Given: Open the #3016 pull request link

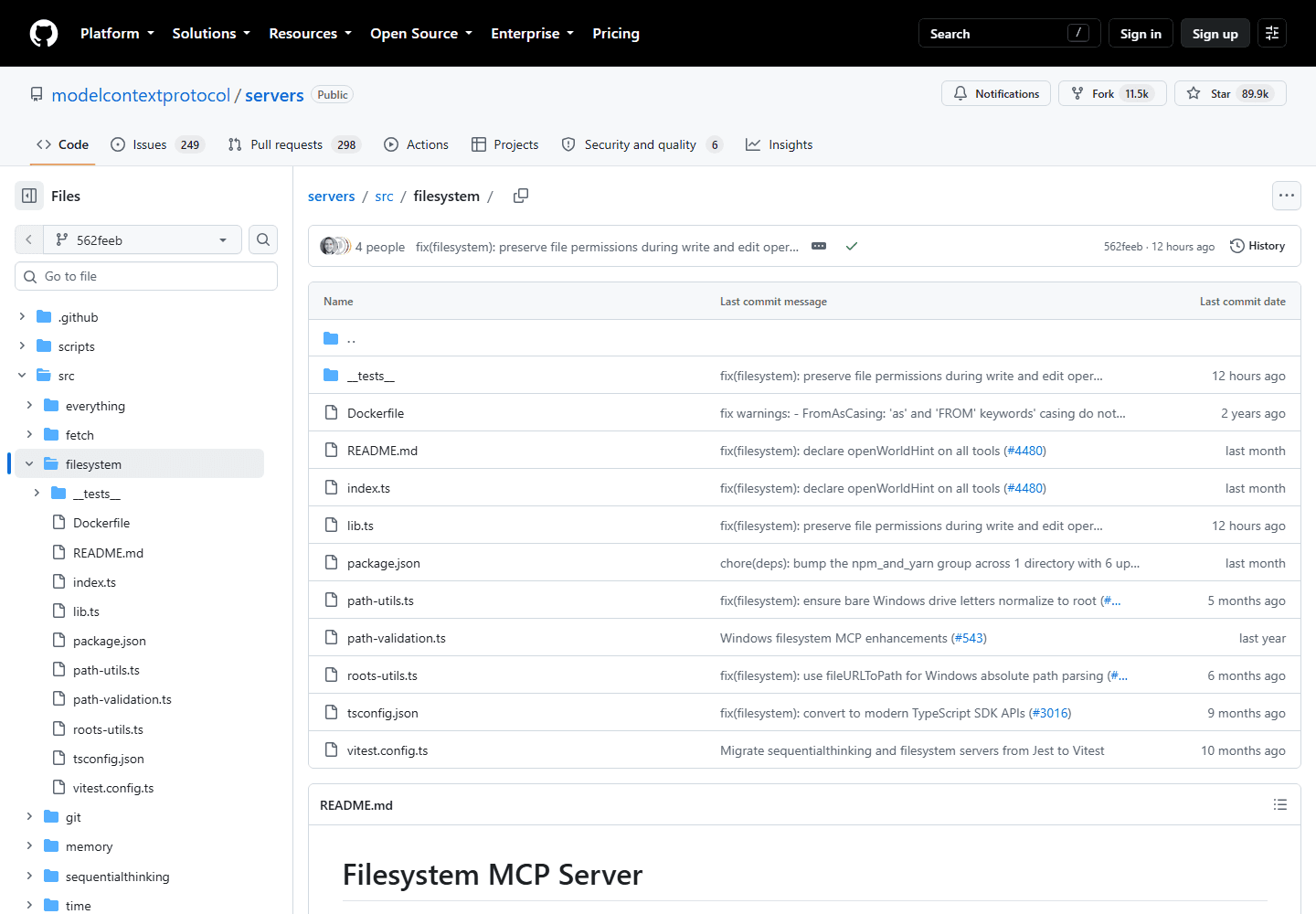Looking at the screenshot, I should click(x=1050, y=713).
